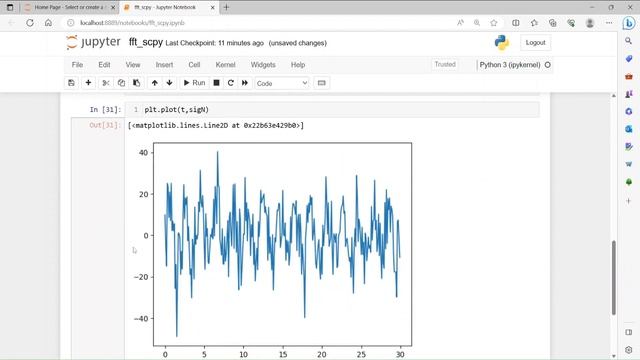Open the browser profile avatar
Viewport: 640px width, 360px height.
point(590,23)
